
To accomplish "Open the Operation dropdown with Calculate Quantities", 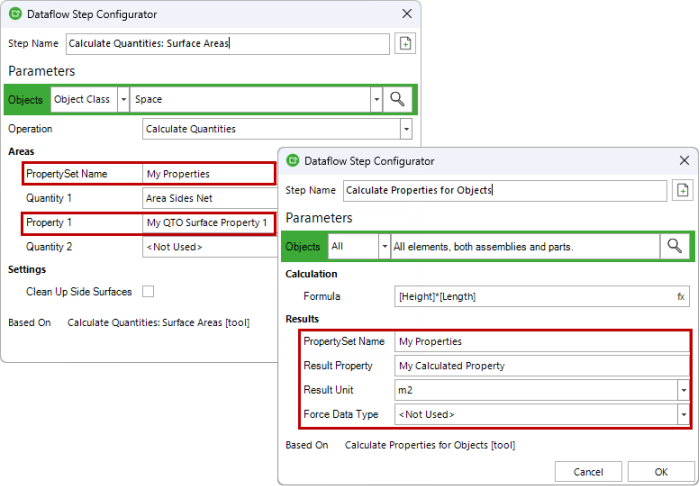I will coord(406,129).
